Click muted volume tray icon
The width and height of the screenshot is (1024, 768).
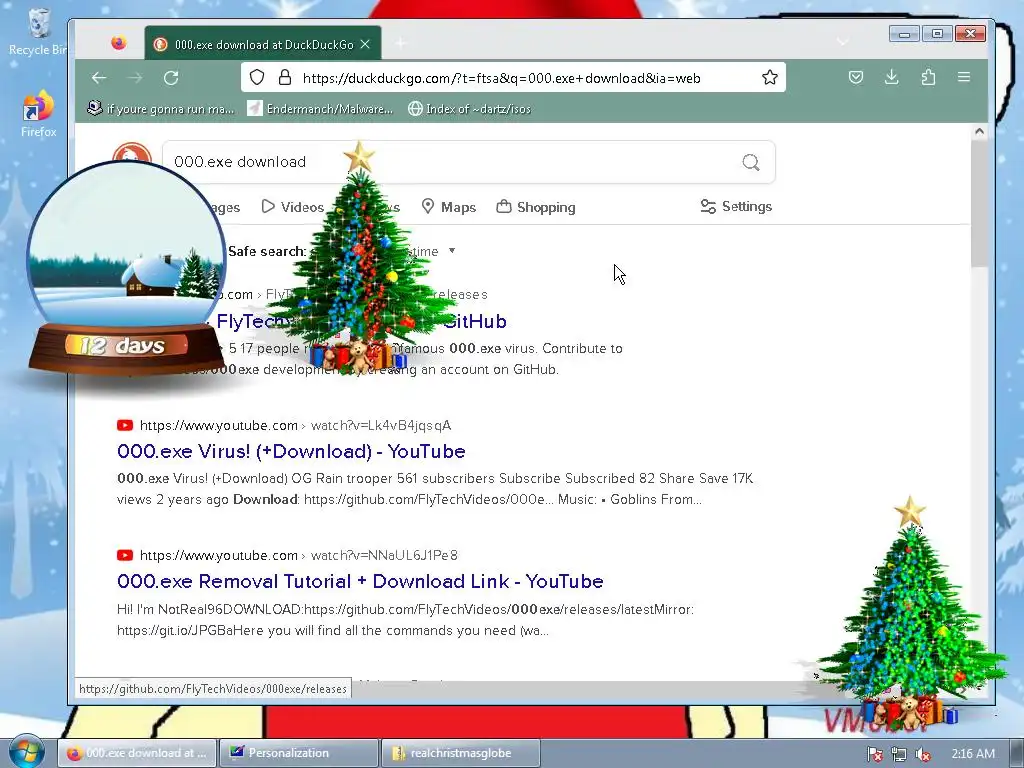923,754
